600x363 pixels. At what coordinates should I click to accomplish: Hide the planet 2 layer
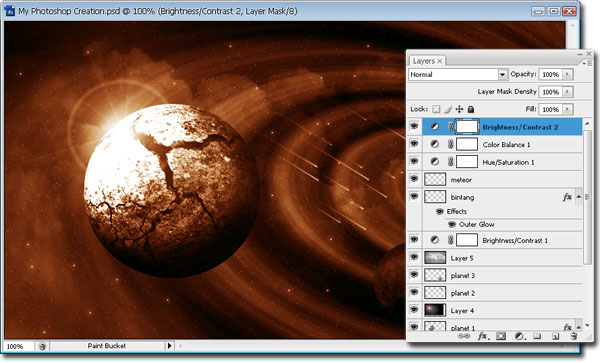[x=414, y=292]
